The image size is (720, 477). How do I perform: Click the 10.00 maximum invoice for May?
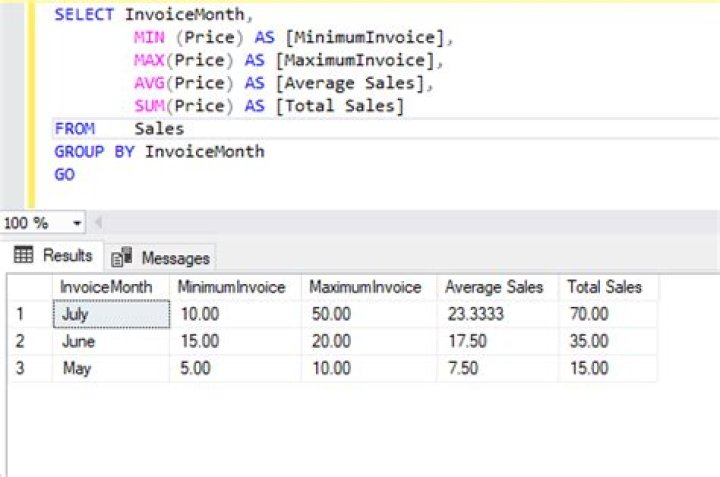click(x=331, y=368)
